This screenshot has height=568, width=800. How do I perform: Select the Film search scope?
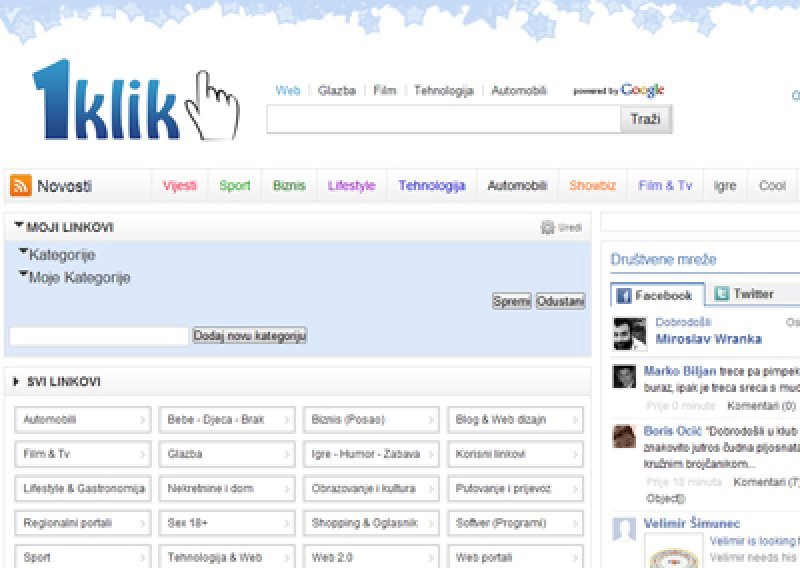tap(385, 91)
